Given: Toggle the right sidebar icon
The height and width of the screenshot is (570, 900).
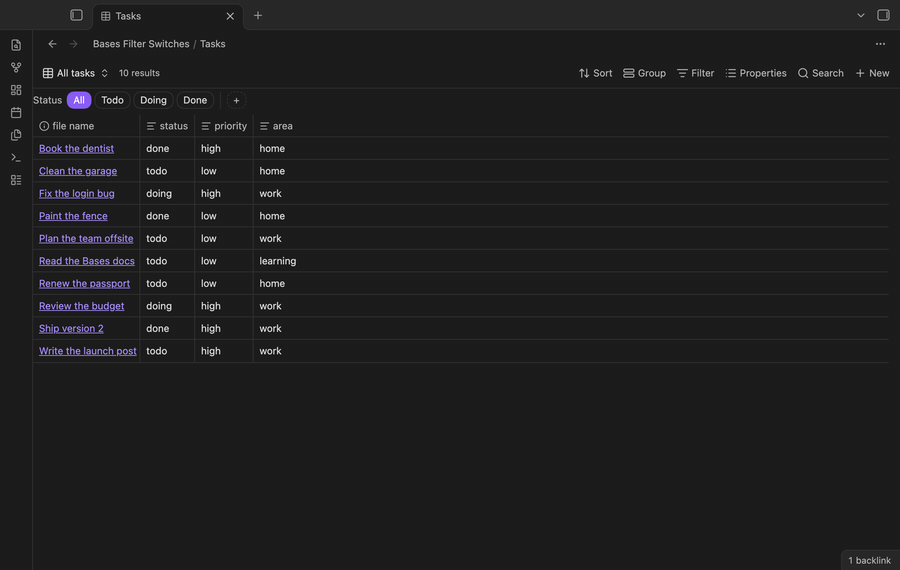Looking at the screenshot, I should point(883,15).
